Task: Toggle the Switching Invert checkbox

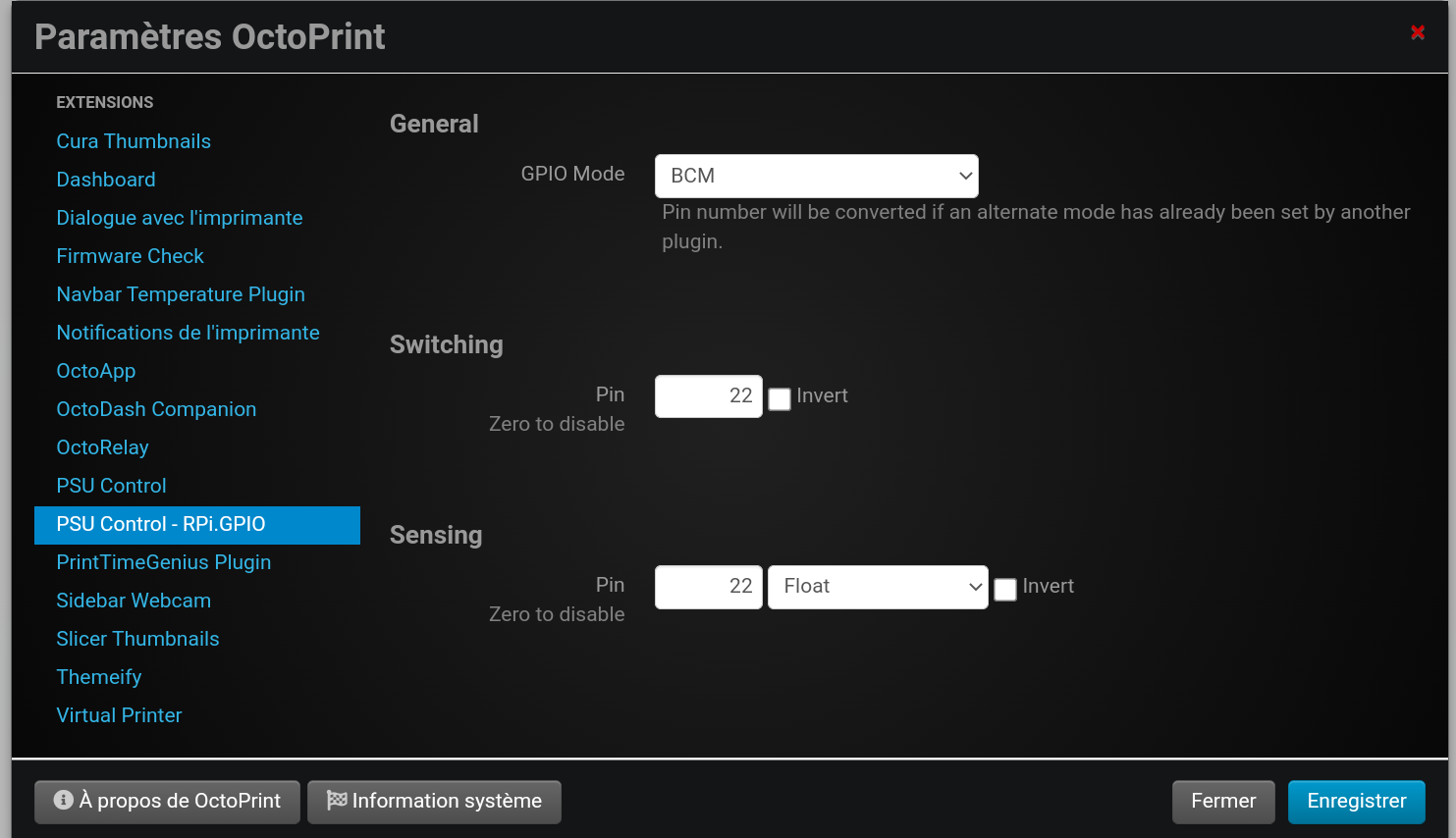Action: point(780,398)
